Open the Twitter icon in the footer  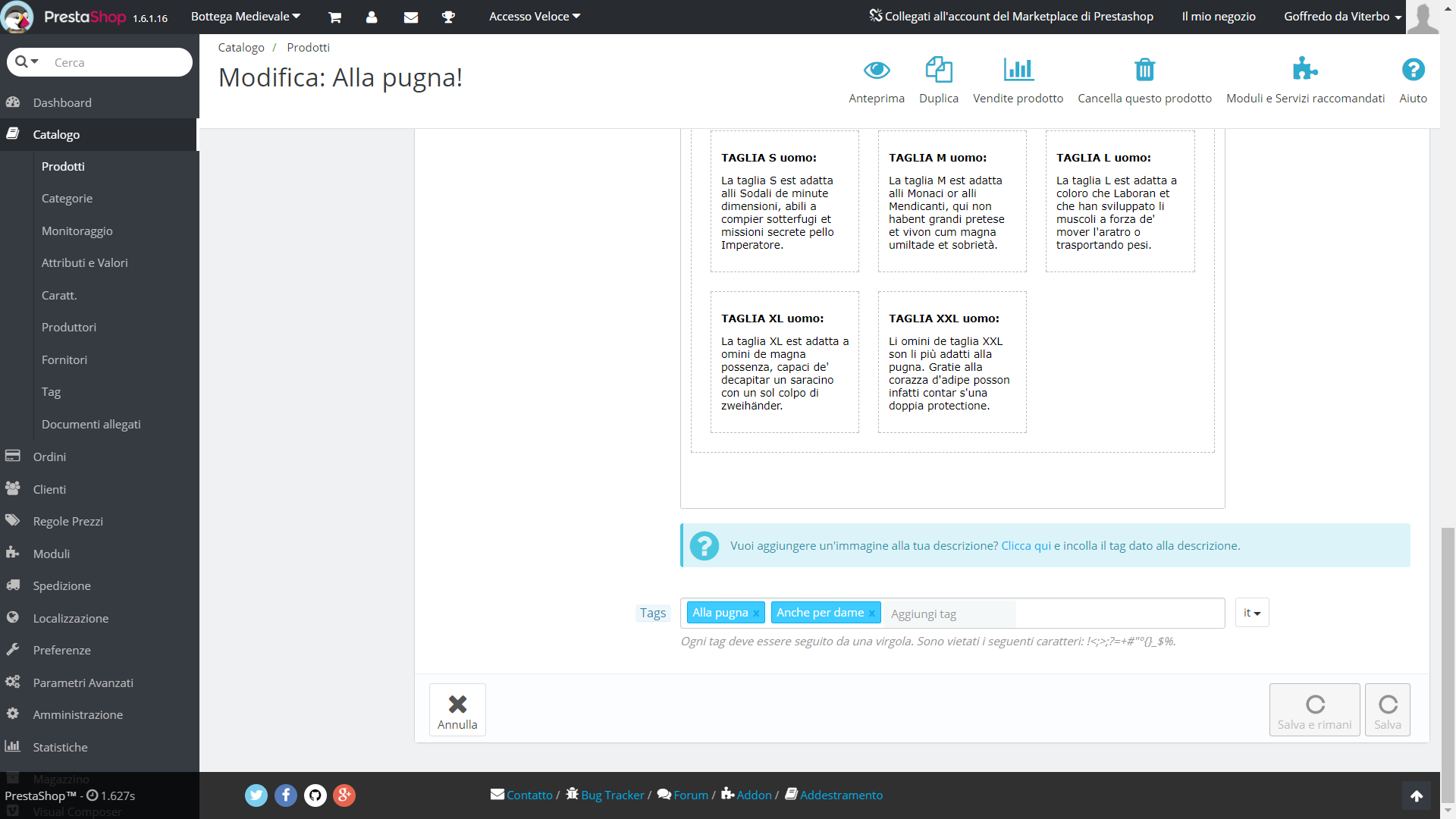coord(256,795)
